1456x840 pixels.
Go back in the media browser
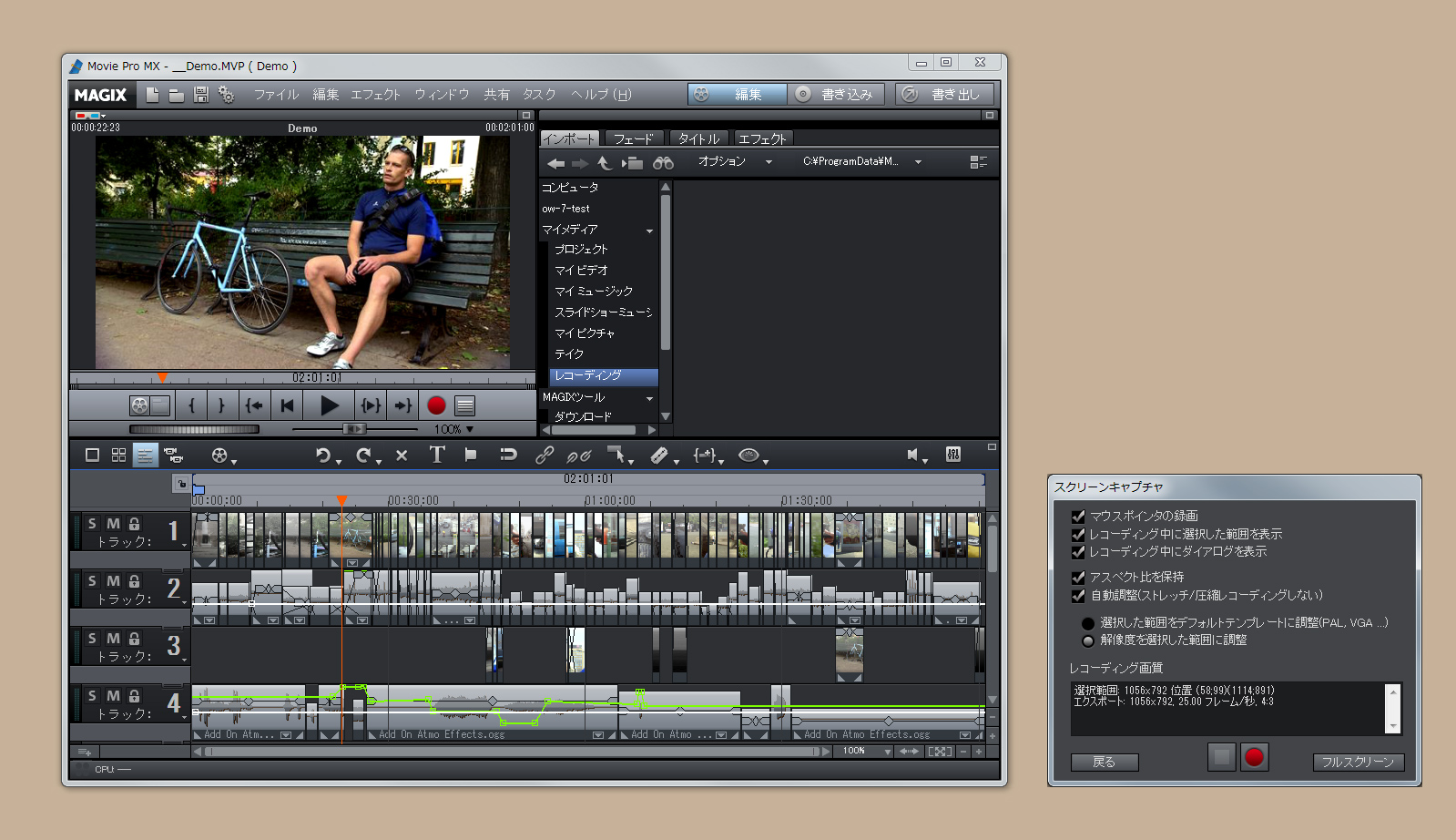[x=555, y=163]
